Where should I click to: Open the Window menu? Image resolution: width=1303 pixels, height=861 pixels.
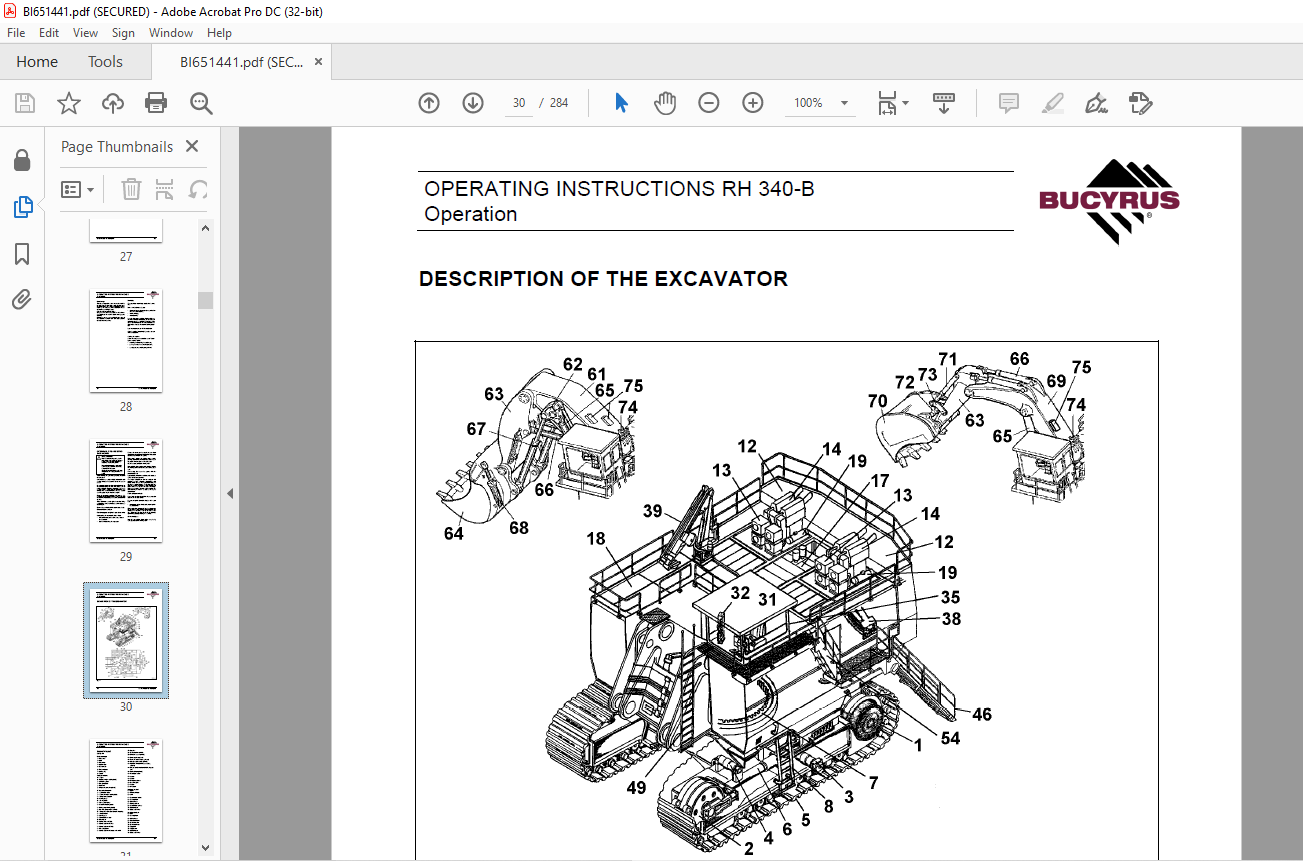coord(171,32)
